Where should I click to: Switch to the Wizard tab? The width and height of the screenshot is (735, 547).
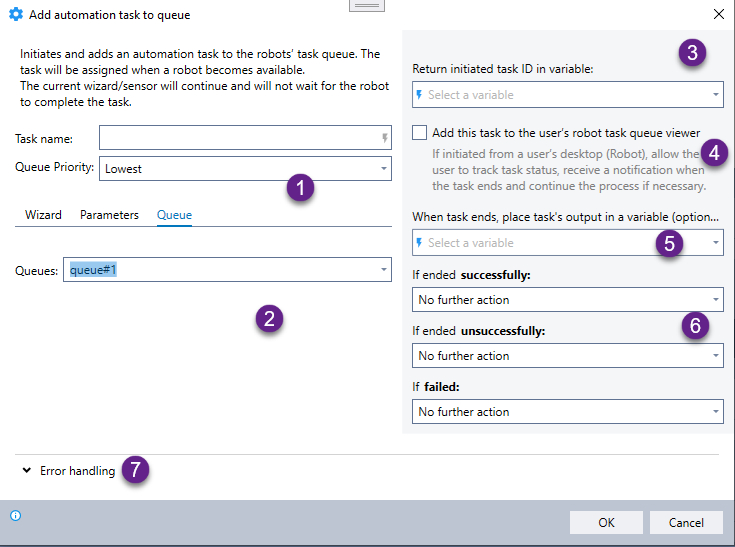[43, 215]
